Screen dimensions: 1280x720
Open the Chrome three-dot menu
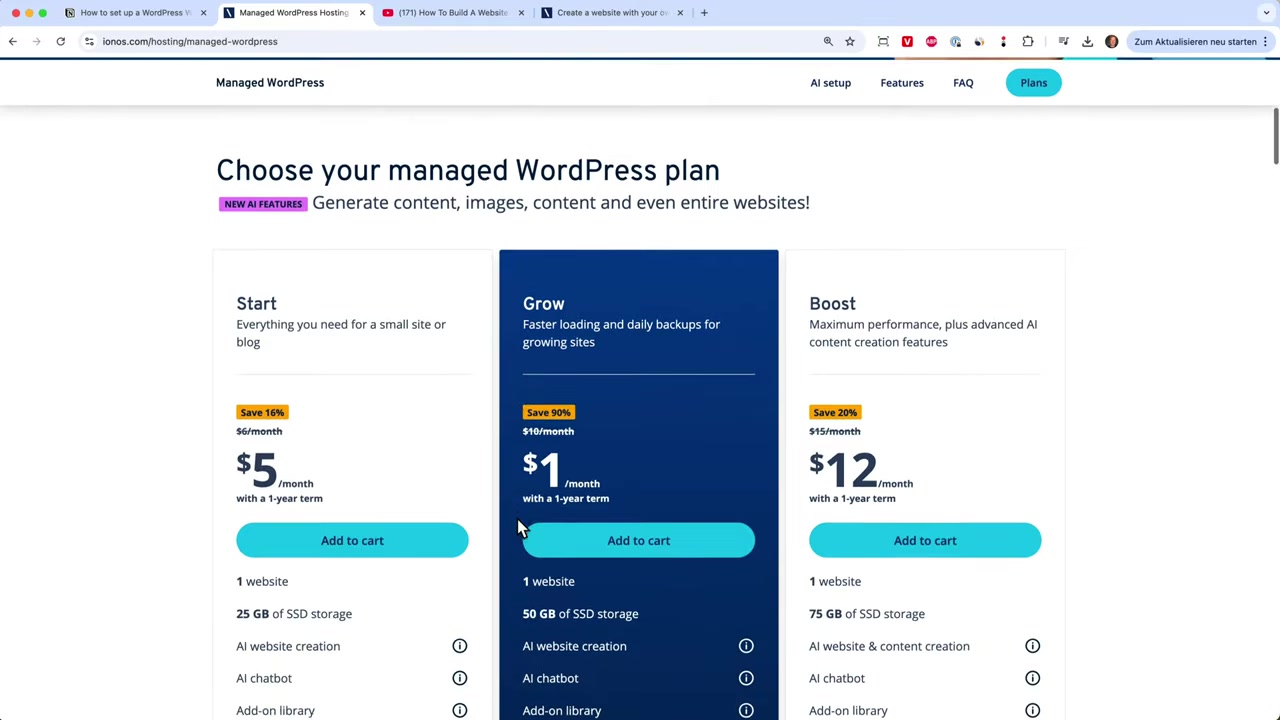1266,41
